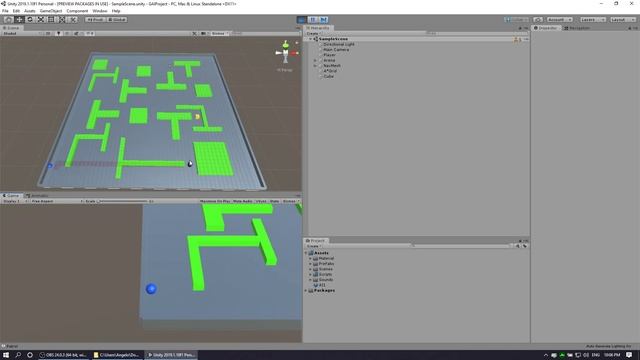Image resolution: width=640 pixels, height=360 pixels.
Task: Open the Layout dropdown
Action: click(x=623, y=20)
